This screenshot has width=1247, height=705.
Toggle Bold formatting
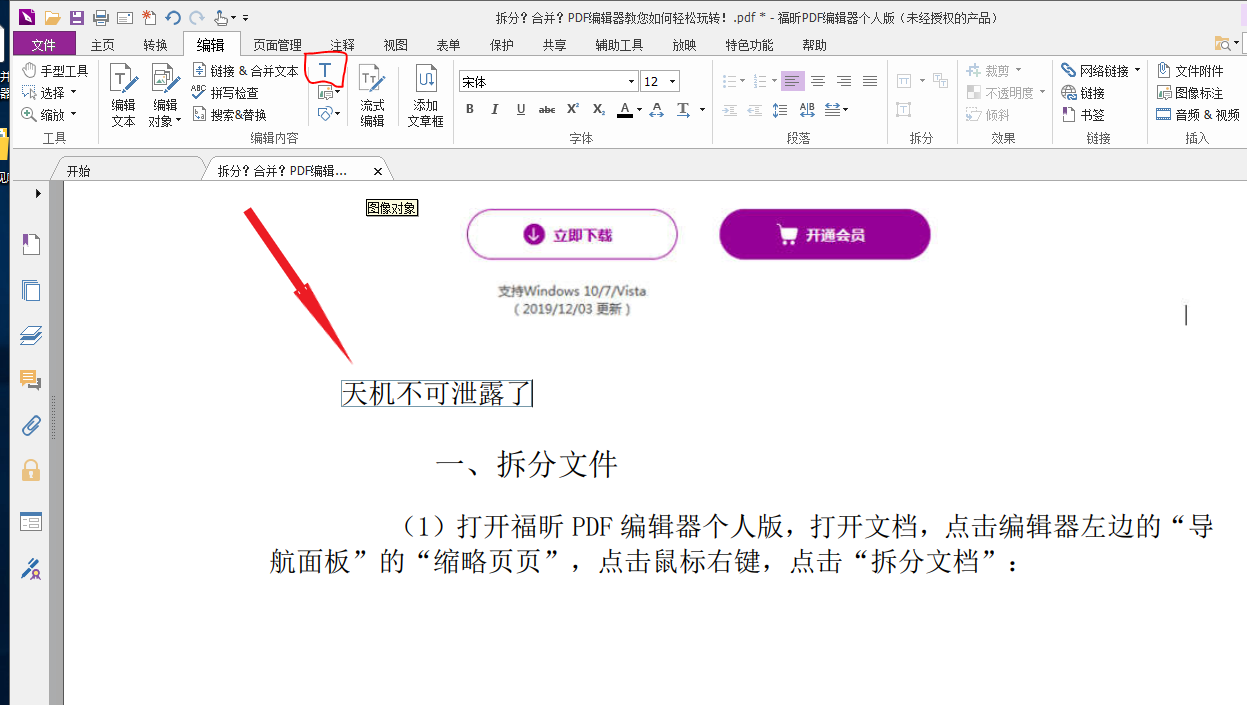click(469, 109)
